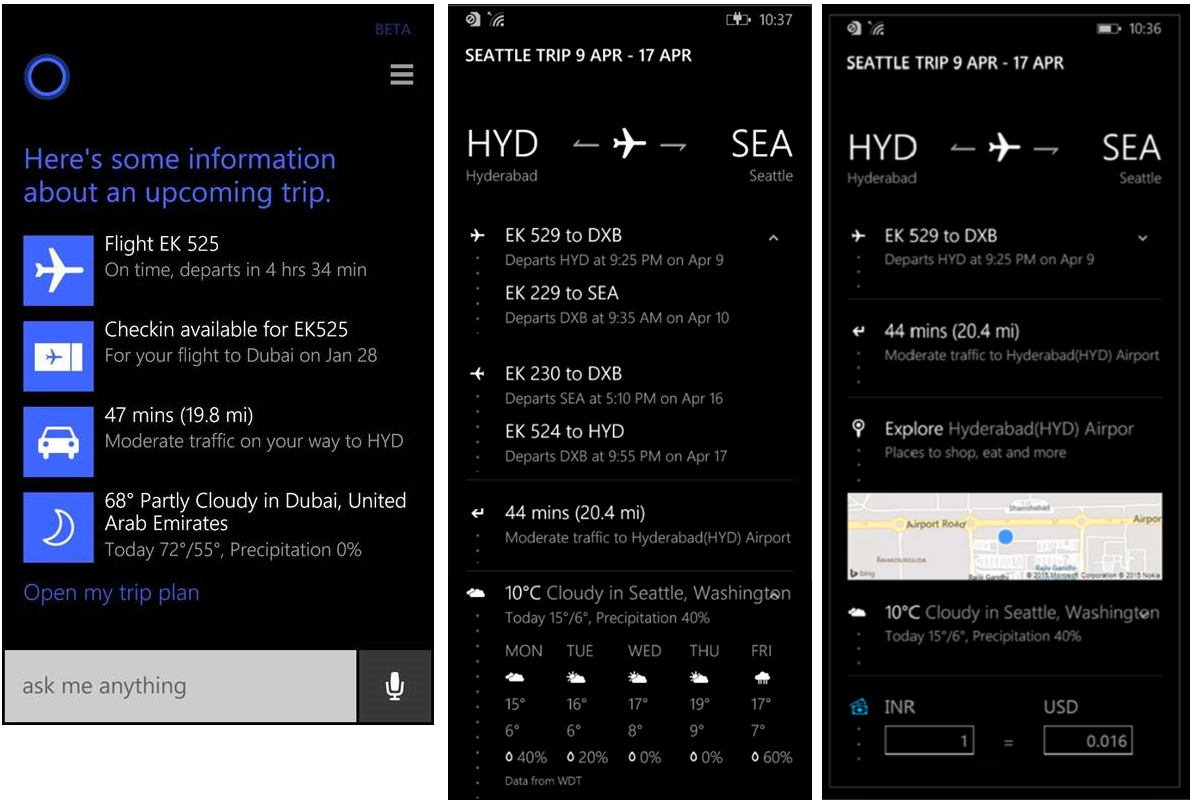Viewport: 1192px width, 800px height.
Task: Tap the large airplane icon in middle screen header
Action: point(629,143)
